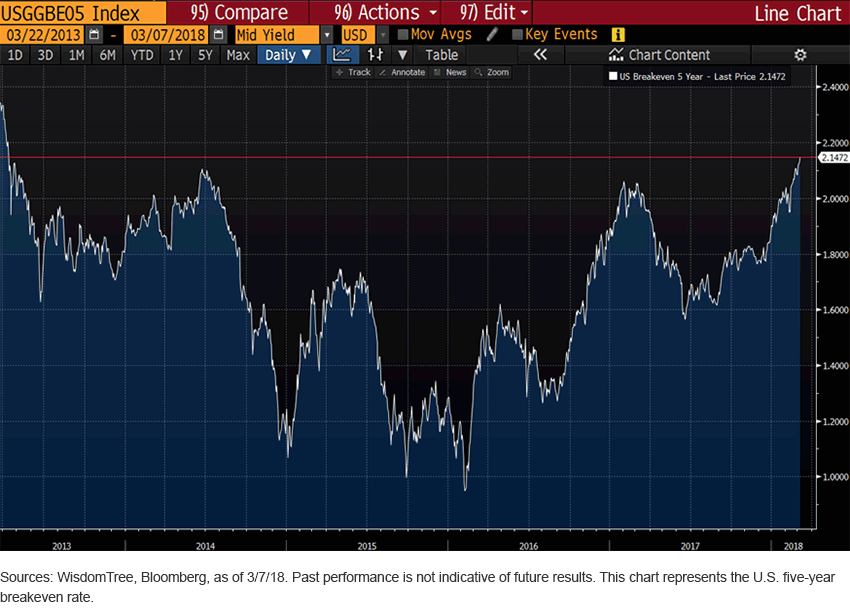The image size is (850, 614).
Task: Click the Line Chart title label
Action: point(797,13)
